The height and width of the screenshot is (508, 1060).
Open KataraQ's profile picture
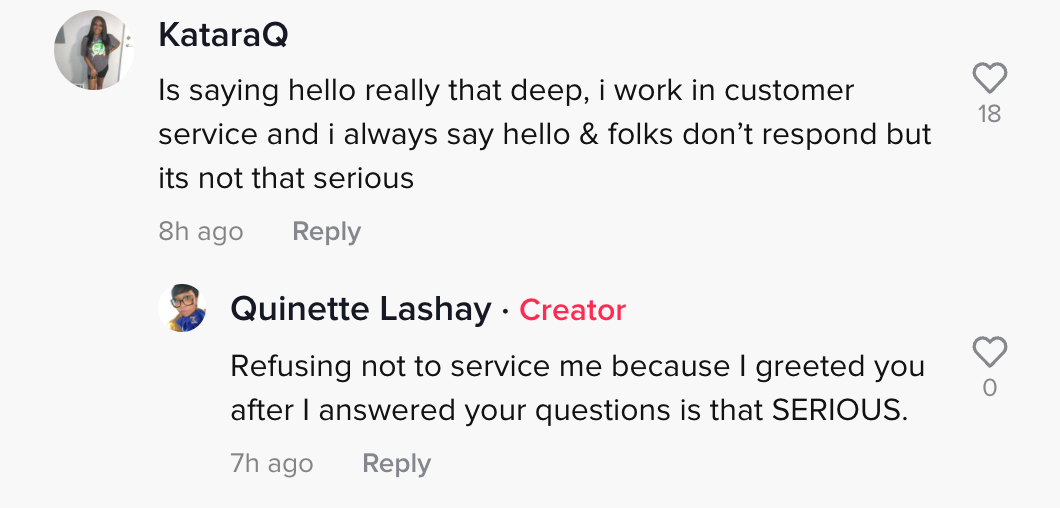pos(94,50)
